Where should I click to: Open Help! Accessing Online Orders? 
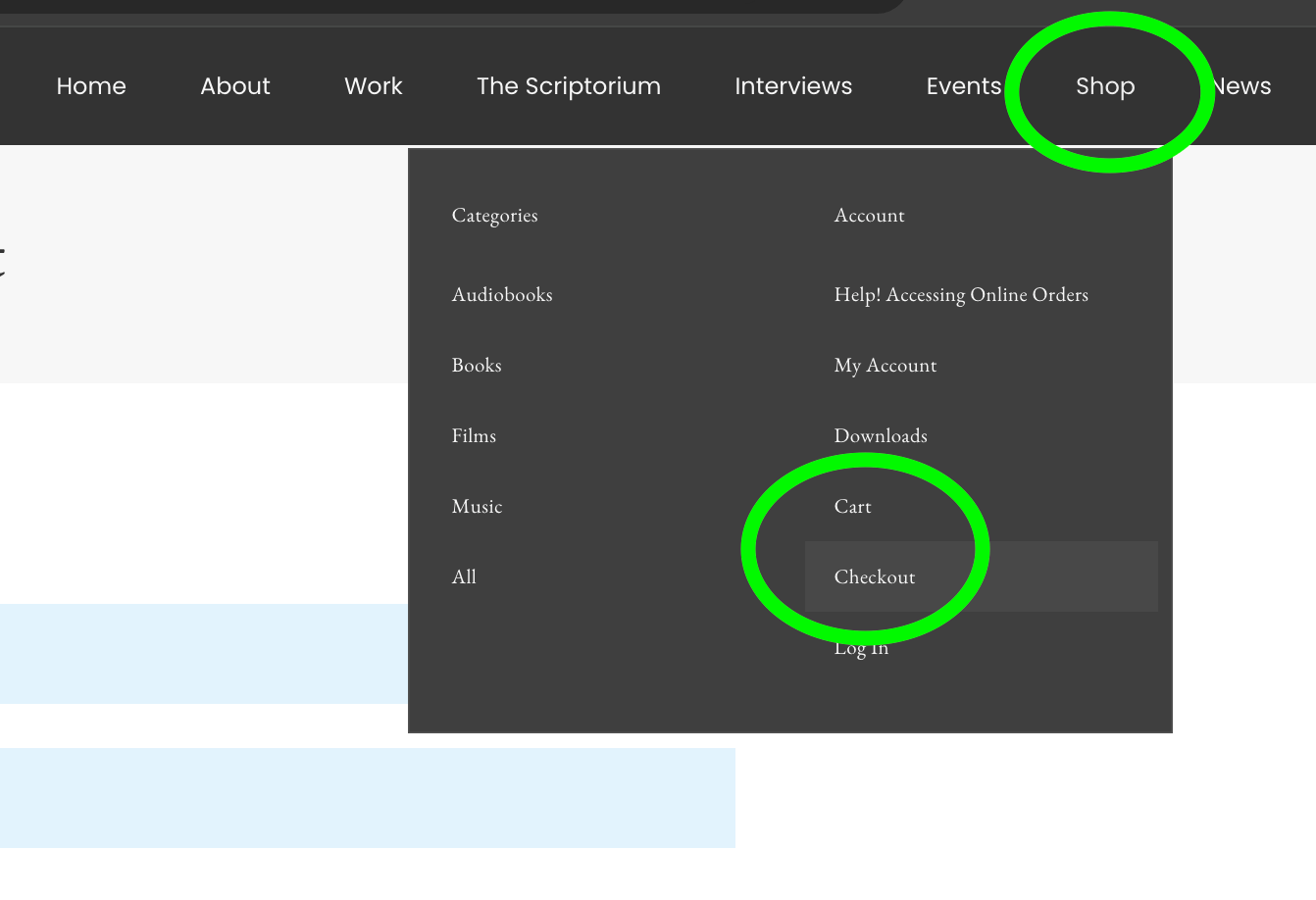tap(961, 295)
